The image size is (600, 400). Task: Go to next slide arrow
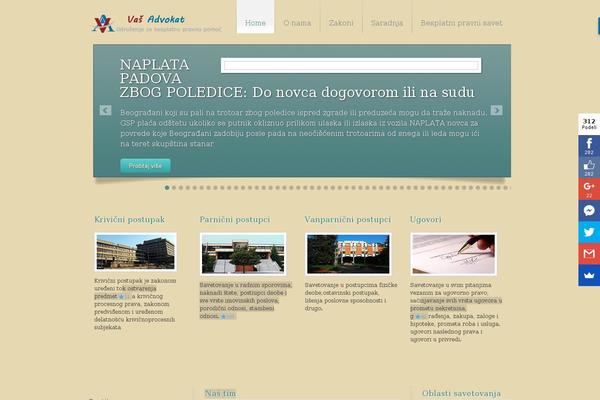tap(497, 110)
